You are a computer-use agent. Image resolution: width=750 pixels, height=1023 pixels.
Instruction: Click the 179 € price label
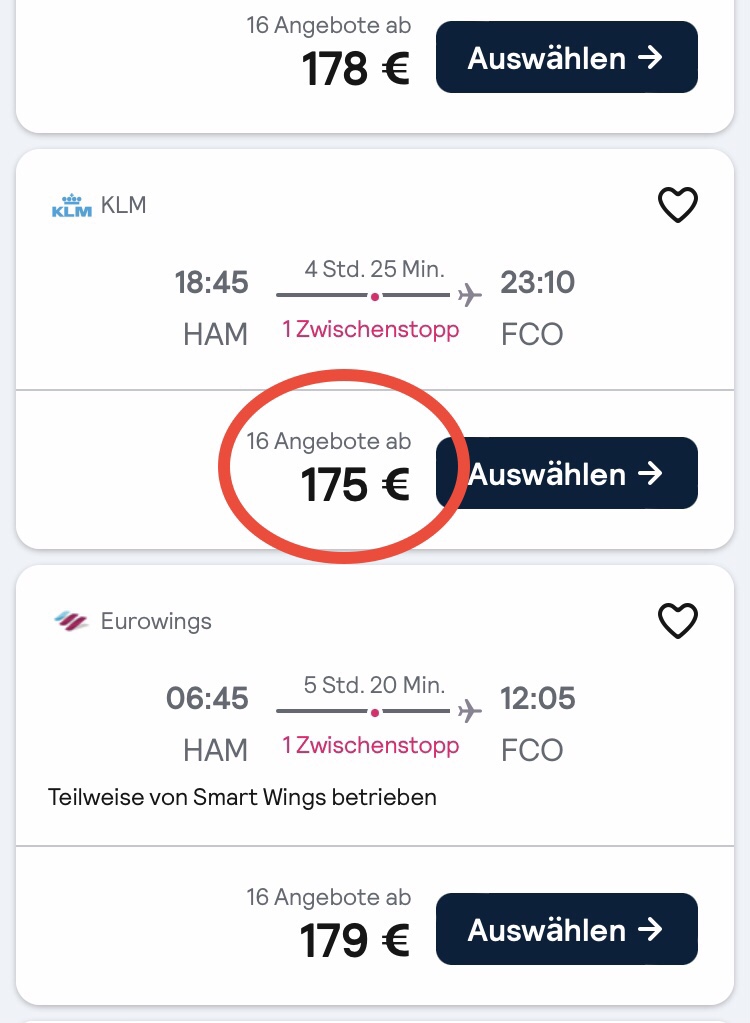pos(355,940)
